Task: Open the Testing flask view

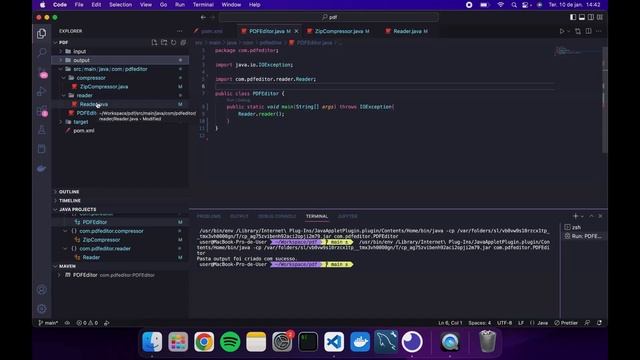Action: click(42, 130)
